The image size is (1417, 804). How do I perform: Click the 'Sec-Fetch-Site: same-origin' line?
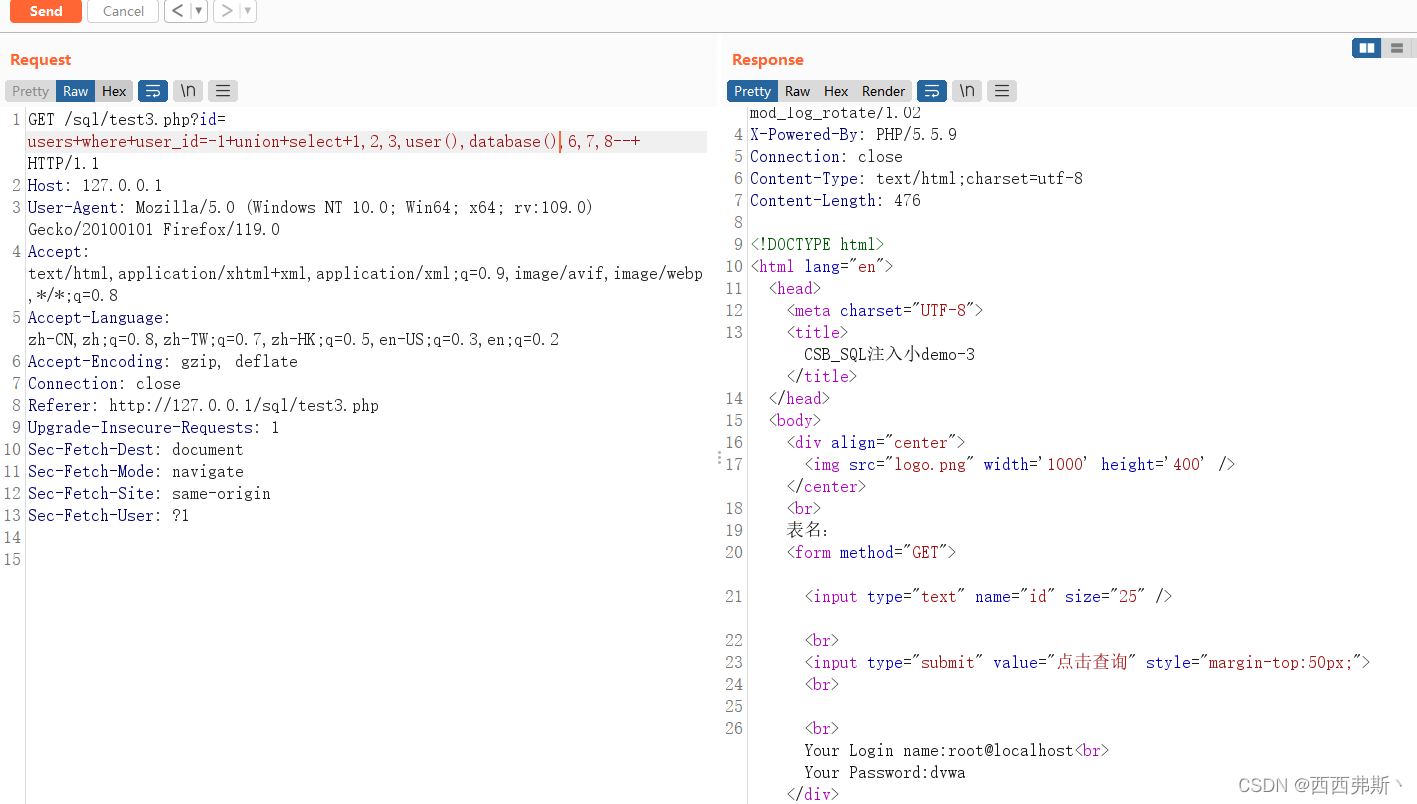pos(149,494)
